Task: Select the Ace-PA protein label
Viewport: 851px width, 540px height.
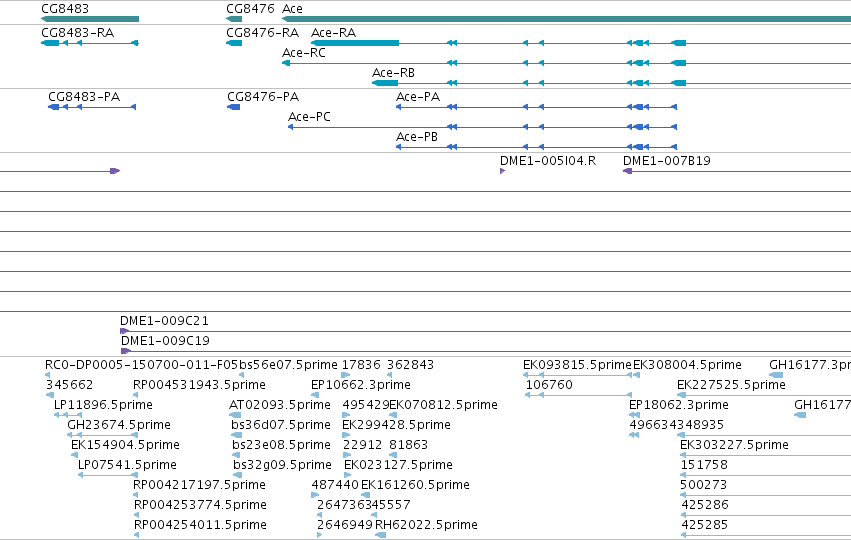Action: tap(418, 97)
